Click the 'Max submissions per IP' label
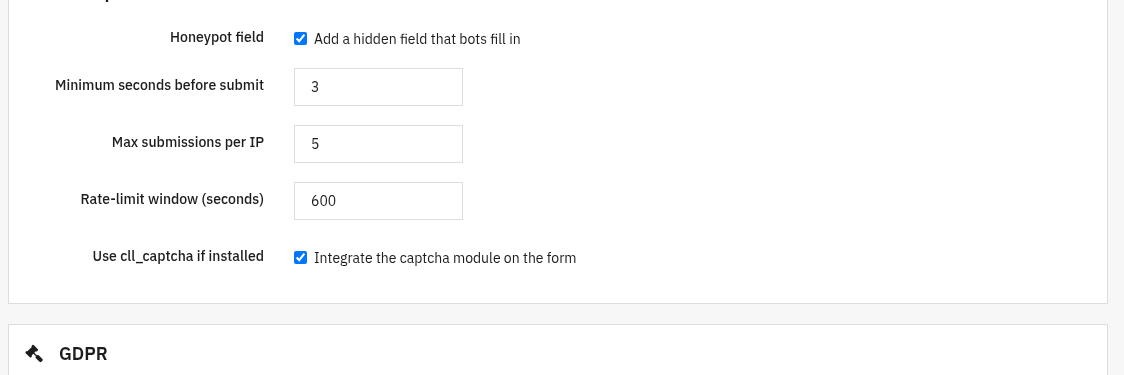Image resolution: width=1124 pixels, height=375 pixels. point(188,142)
